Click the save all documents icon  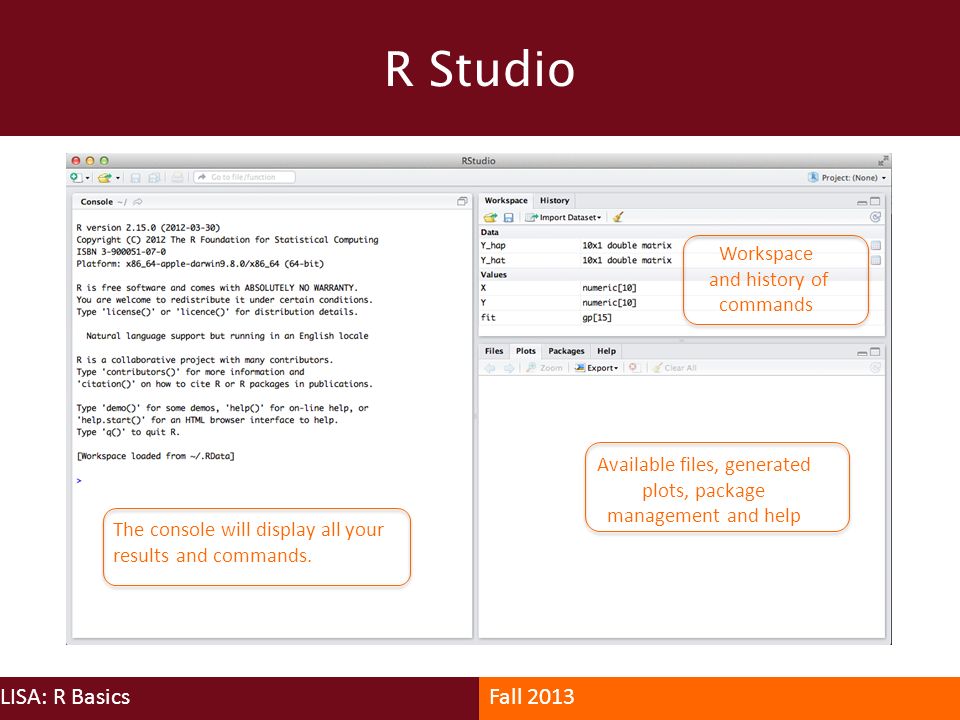coord(154,178)
